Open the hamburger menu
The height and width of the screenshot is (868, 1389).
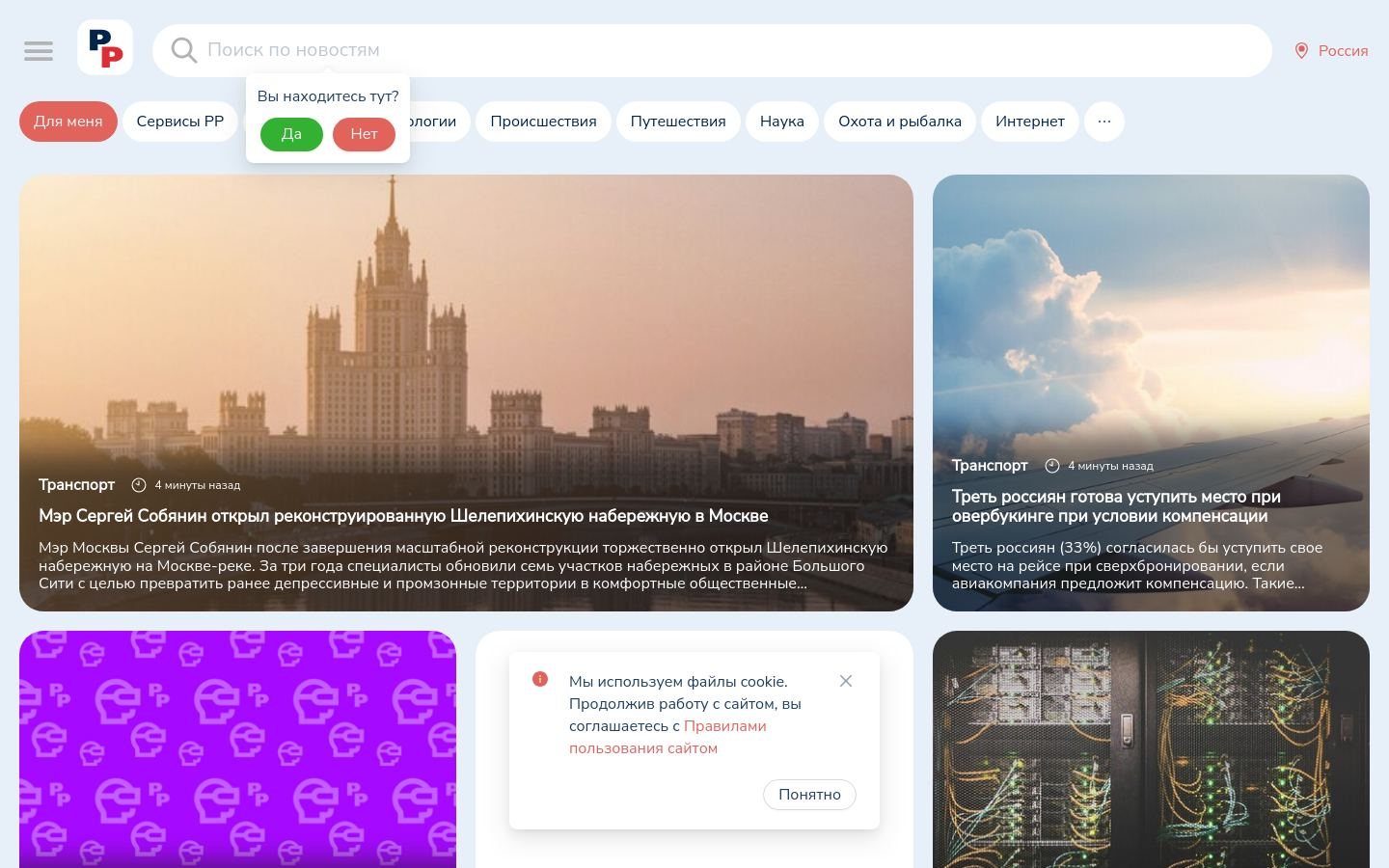[x=39, y=50]
